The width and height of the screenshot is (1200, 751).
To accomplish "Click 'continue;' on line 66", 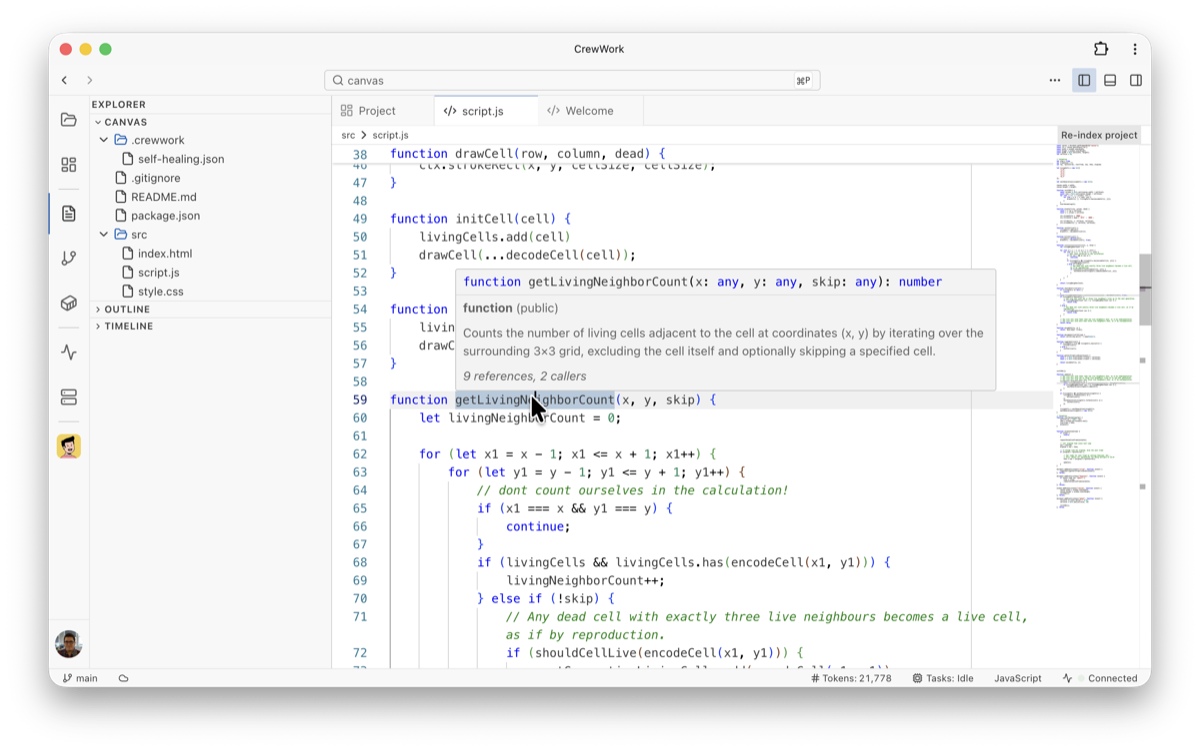I will 538,526.
